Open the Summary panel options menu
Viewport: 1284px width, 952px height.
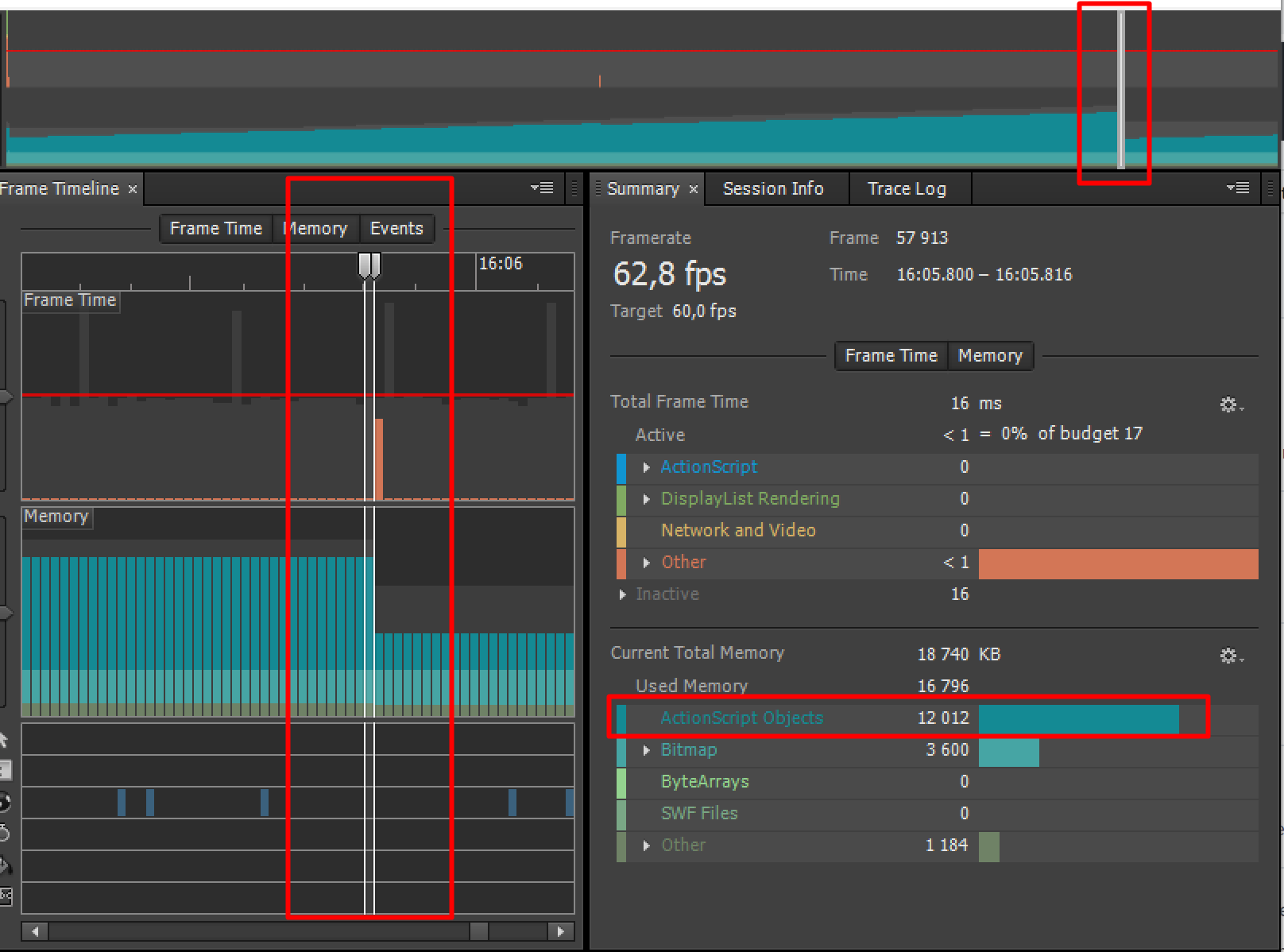click(x=1238, y=188)
